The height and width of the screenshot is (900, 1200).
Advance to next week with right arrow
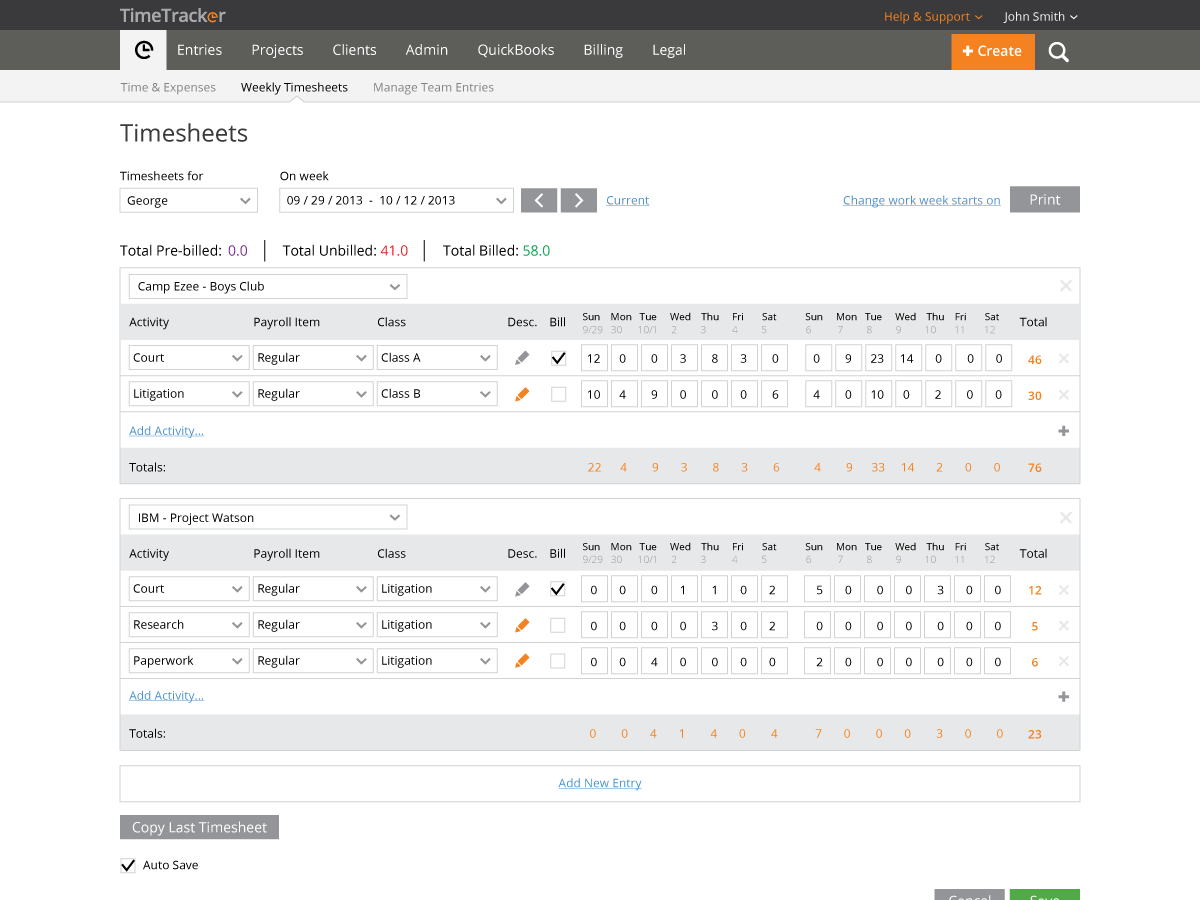tap(579, 200)
